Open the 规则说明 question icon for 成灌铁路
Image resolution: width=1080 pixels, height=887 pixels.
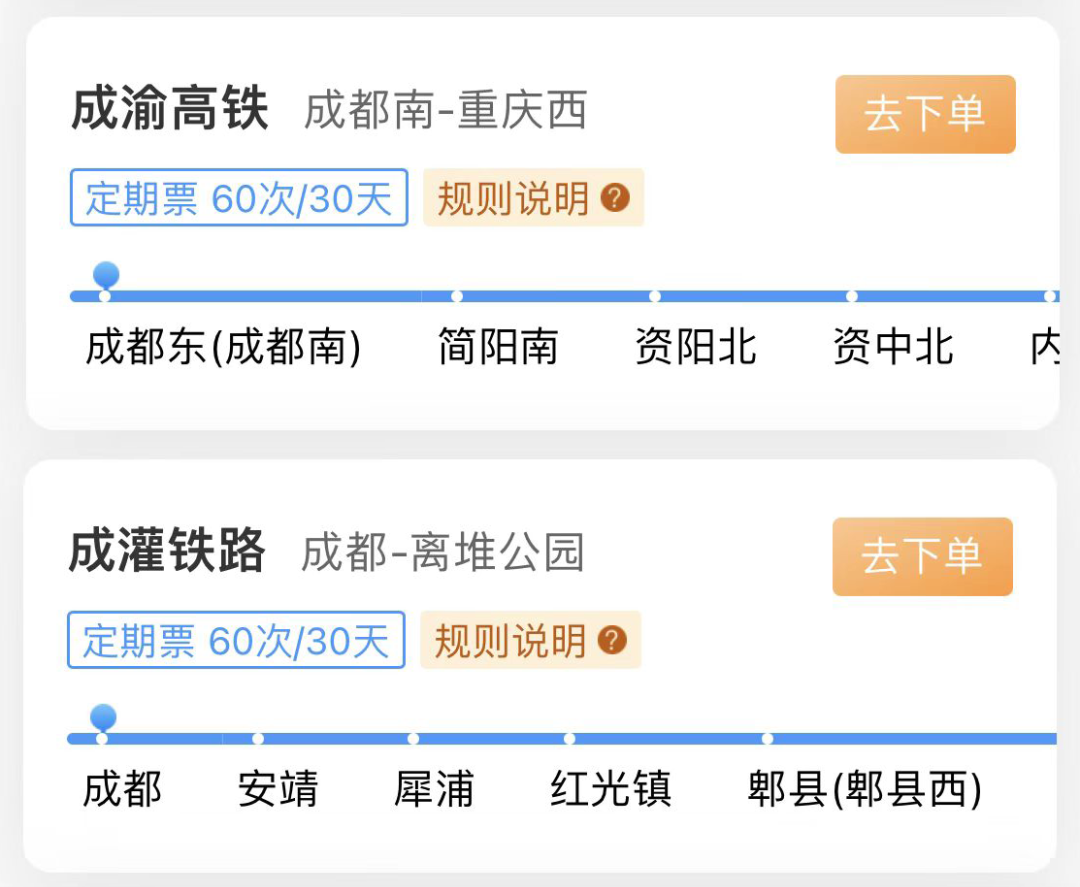point(612,640)
